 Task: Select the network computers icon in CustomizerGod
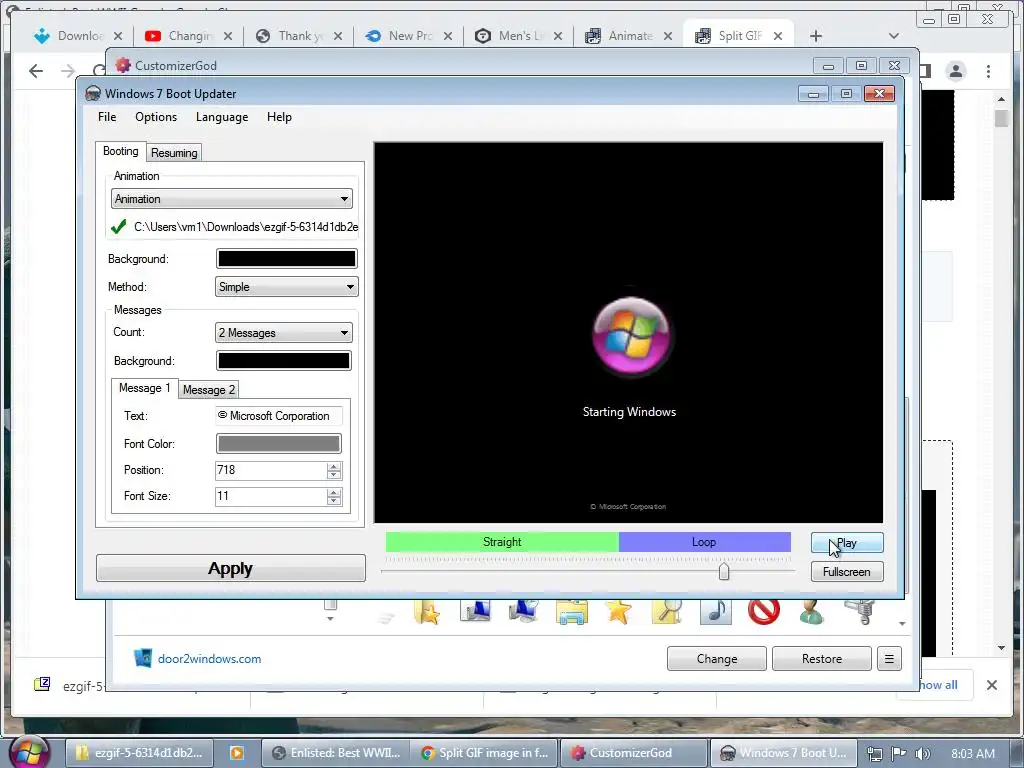523,611
